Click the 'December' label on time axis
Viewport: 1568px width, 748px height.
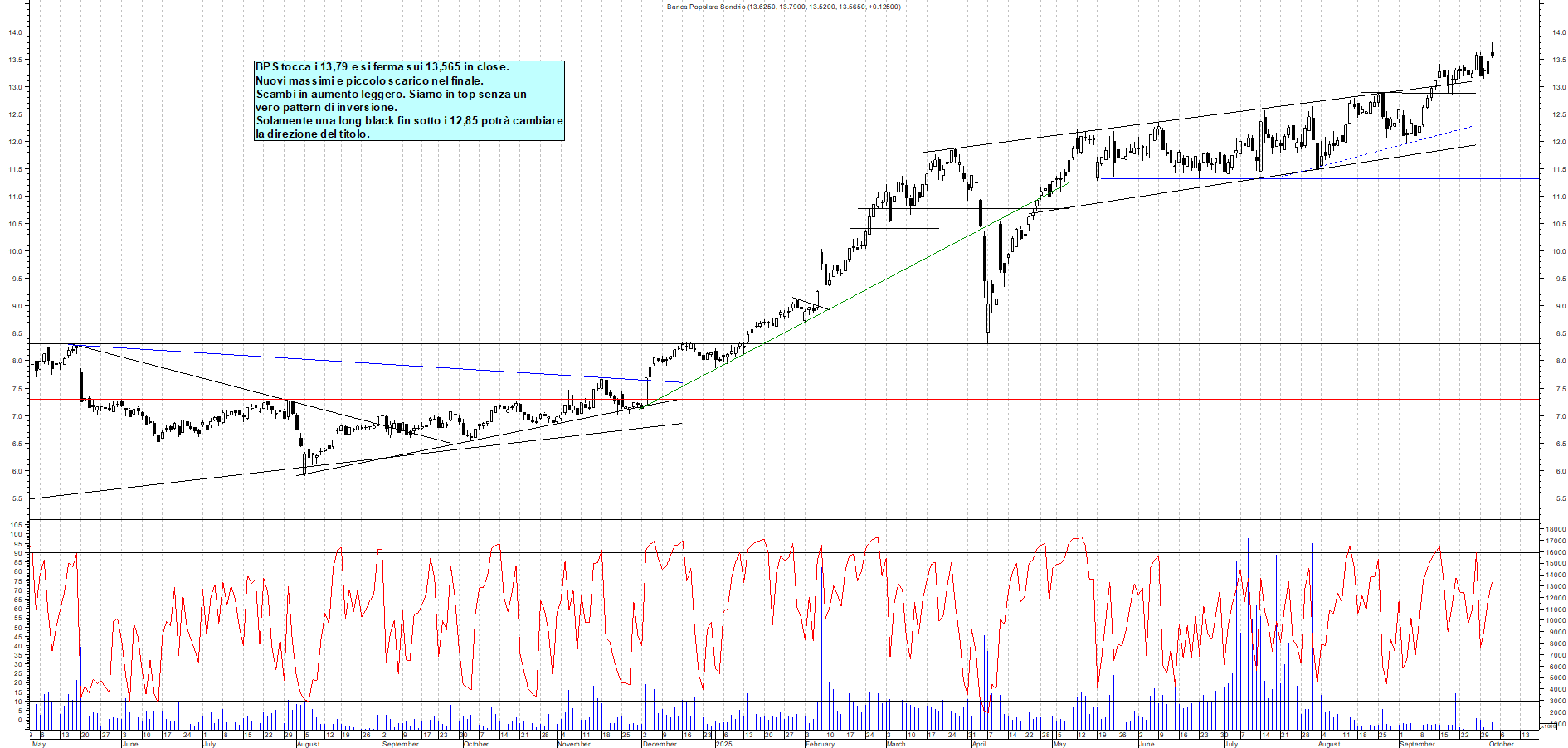(x=660, y=744)
